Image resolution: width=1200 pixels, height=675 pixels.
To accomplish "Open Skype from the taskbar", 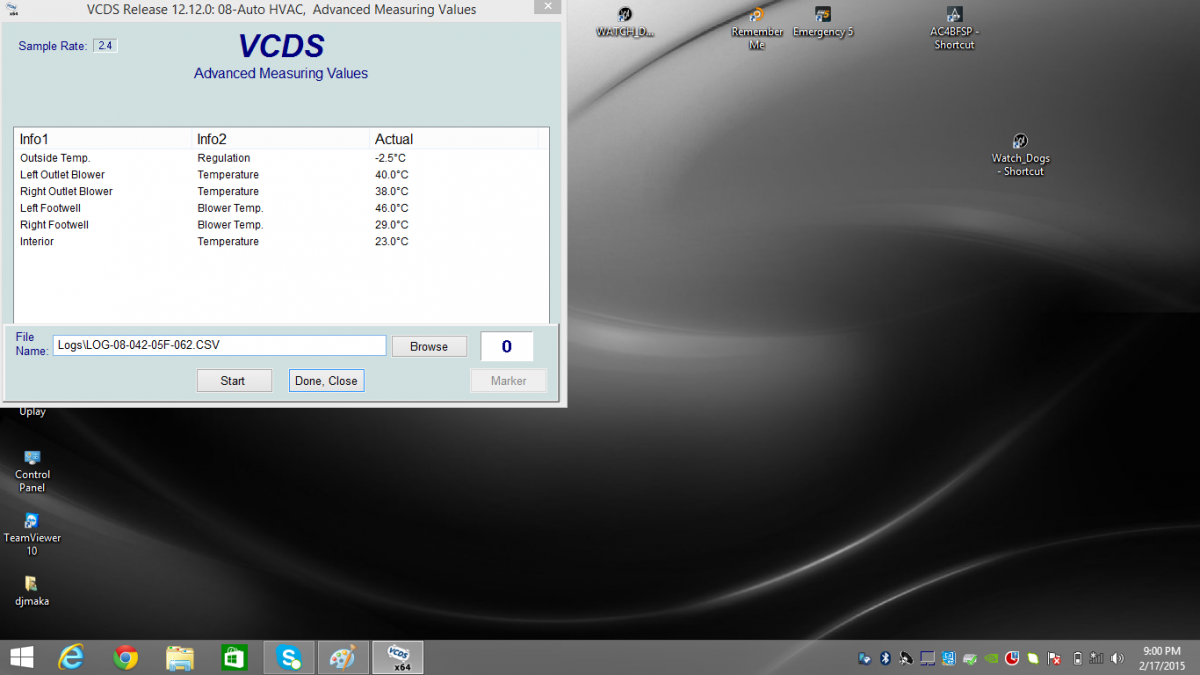I will (x=290, y=657).
